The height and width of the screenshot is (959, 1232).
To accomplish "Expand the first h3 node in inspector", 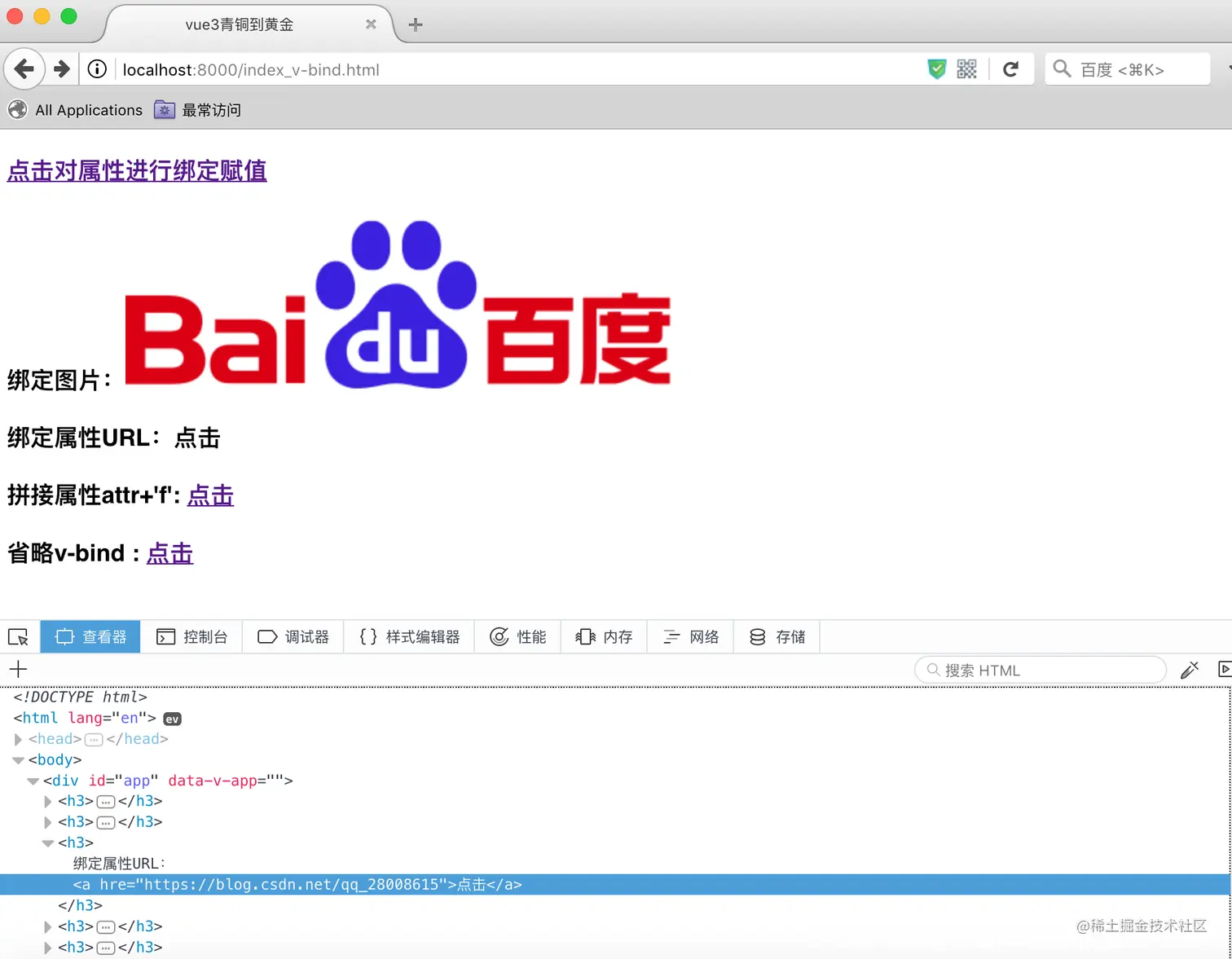I will 47,801.
